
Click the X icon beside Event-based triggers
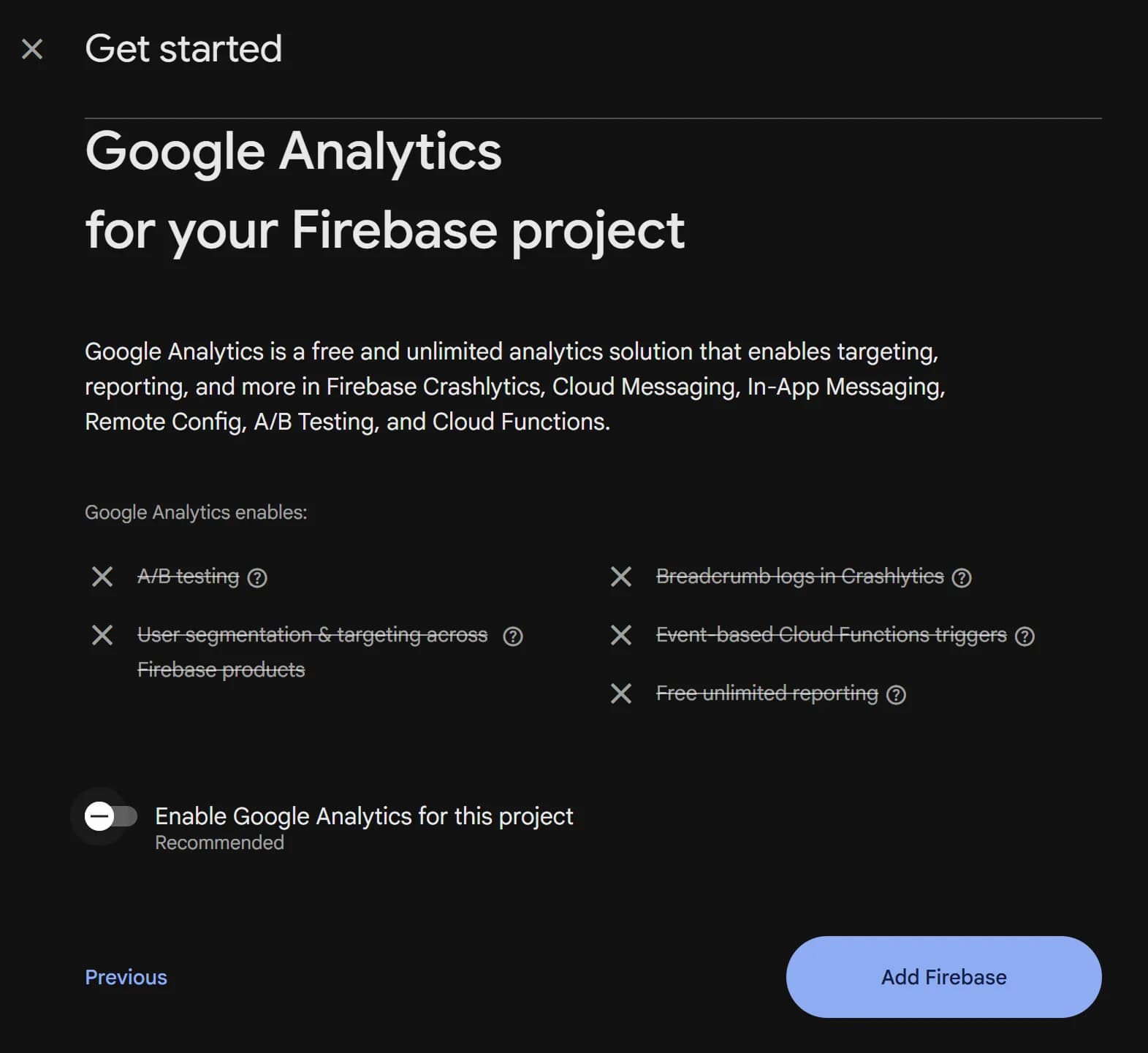(x=621, y=636)
